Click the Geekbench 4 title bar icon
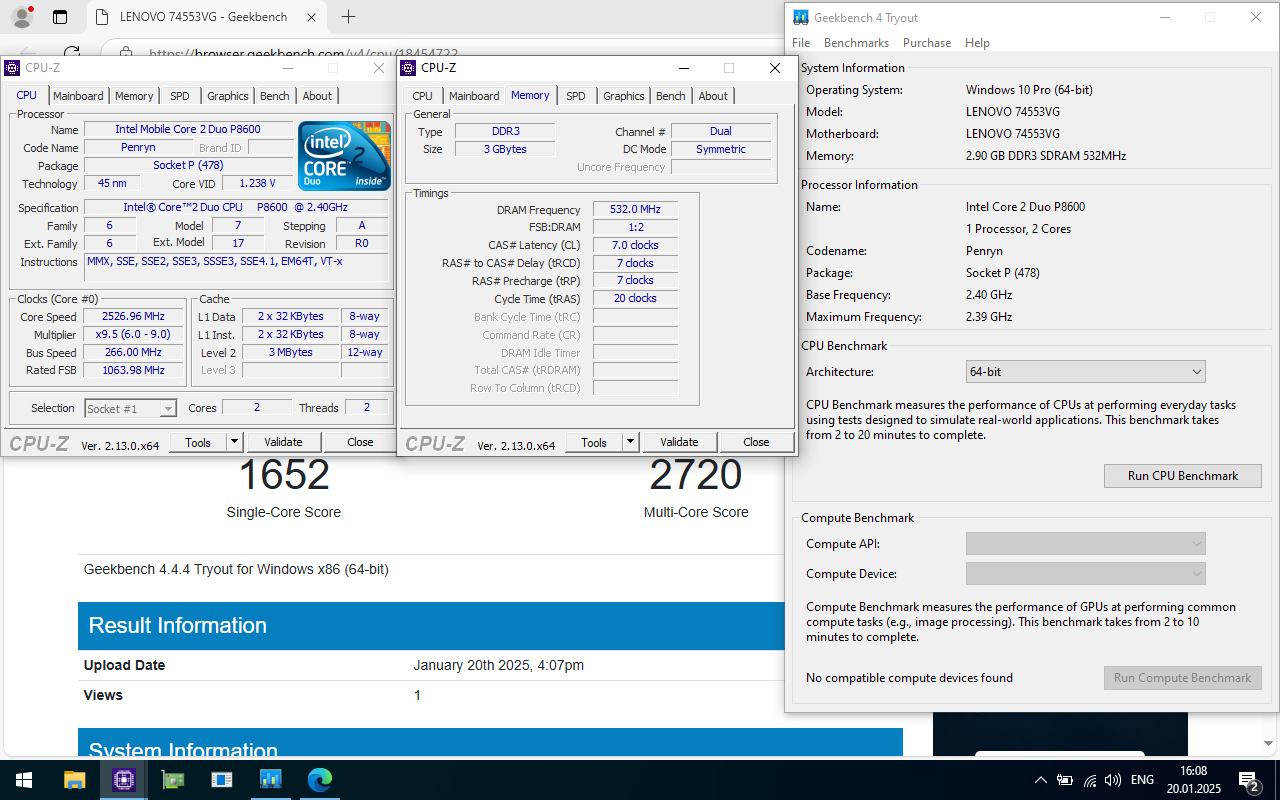1280x800 pixels. coord(801,17)
